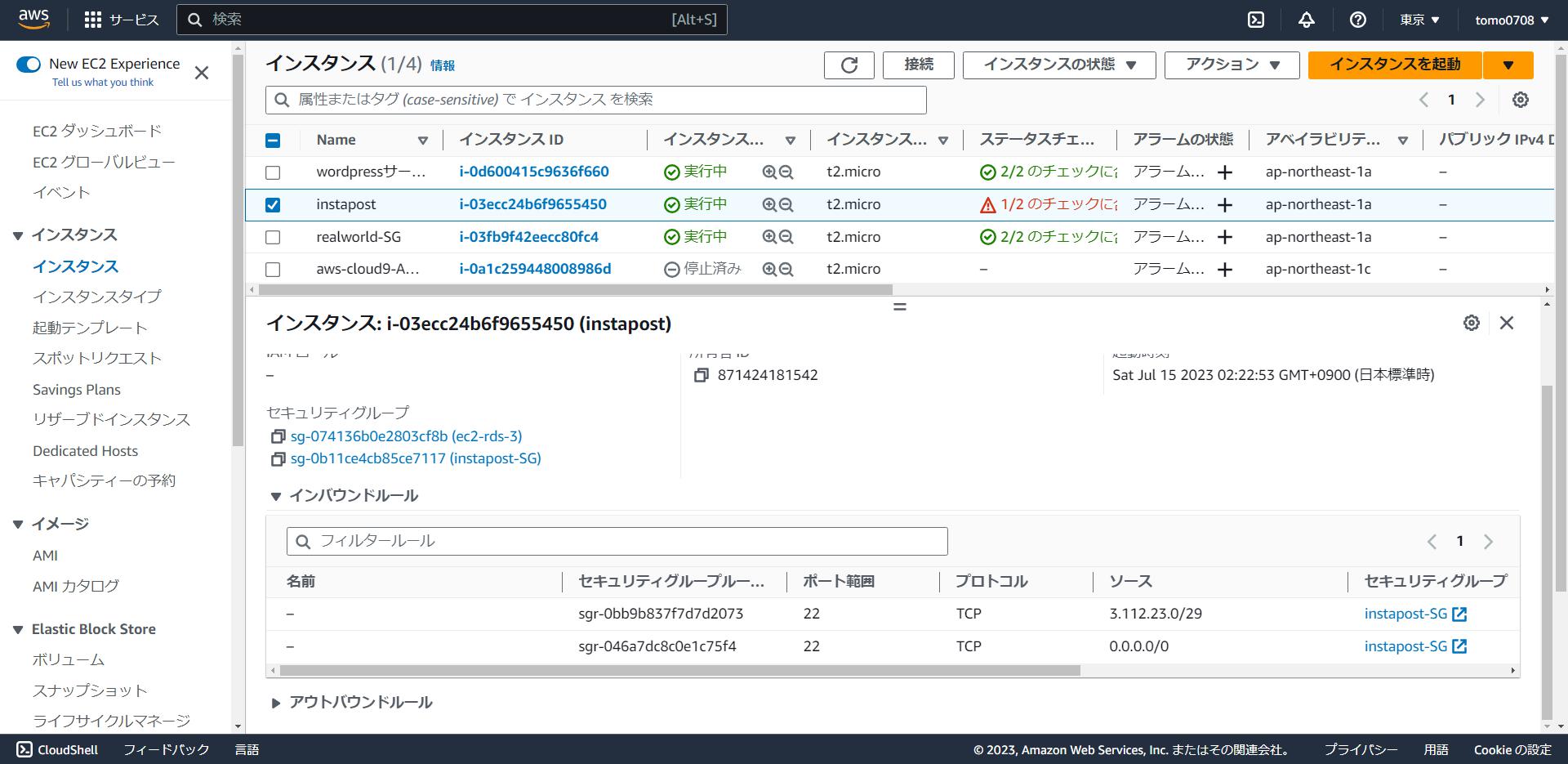Uncheck the instapost instance checkbox

click(273, 205)
